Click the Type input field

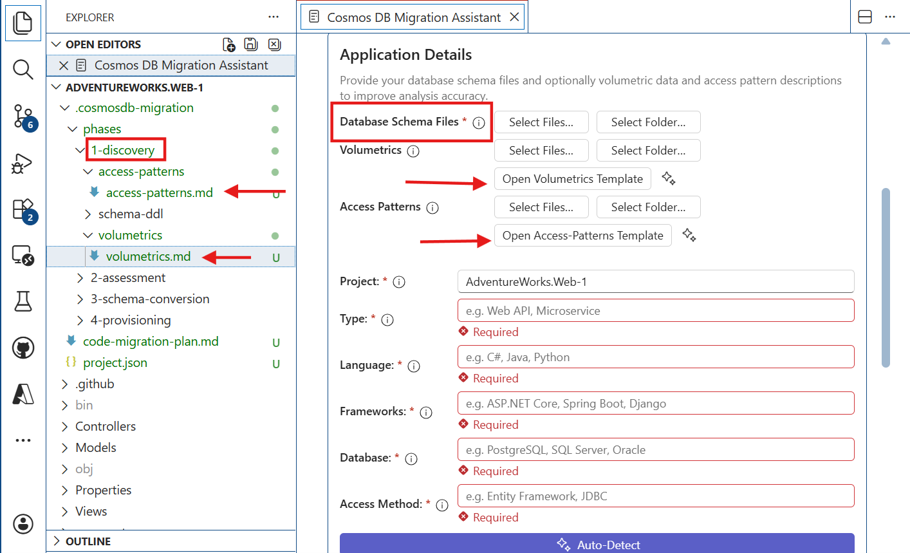tap(656, 310)
